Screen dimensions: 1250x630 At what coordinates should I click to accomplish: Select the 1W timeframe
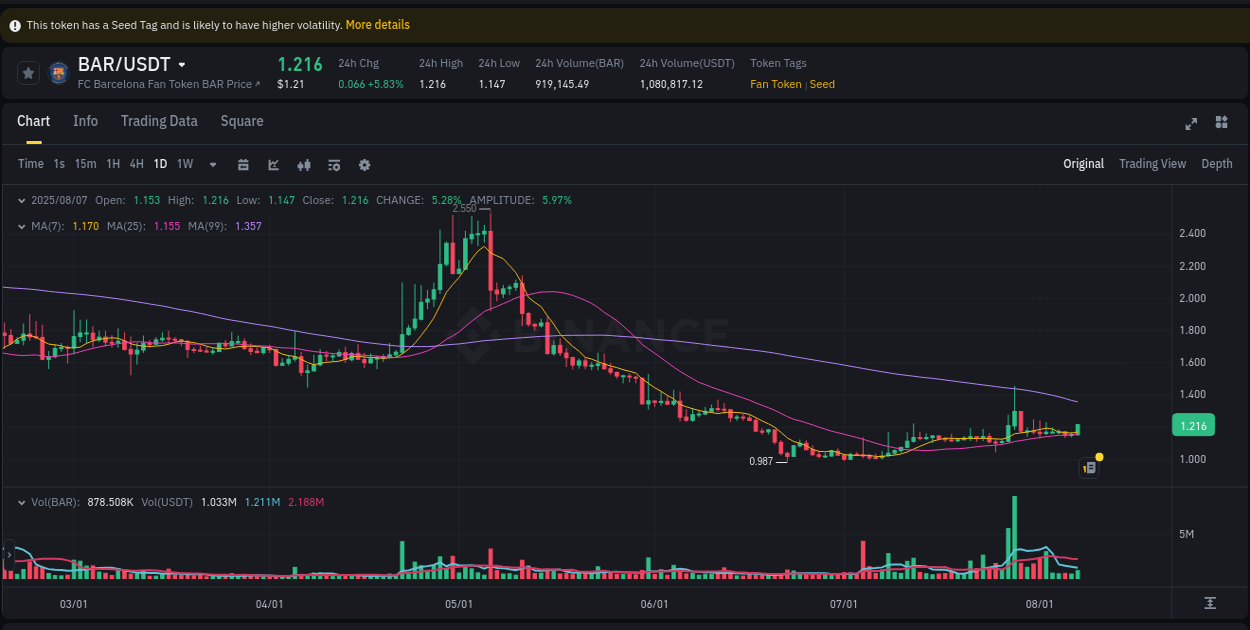pyautogui.click(x=184, y=163)
